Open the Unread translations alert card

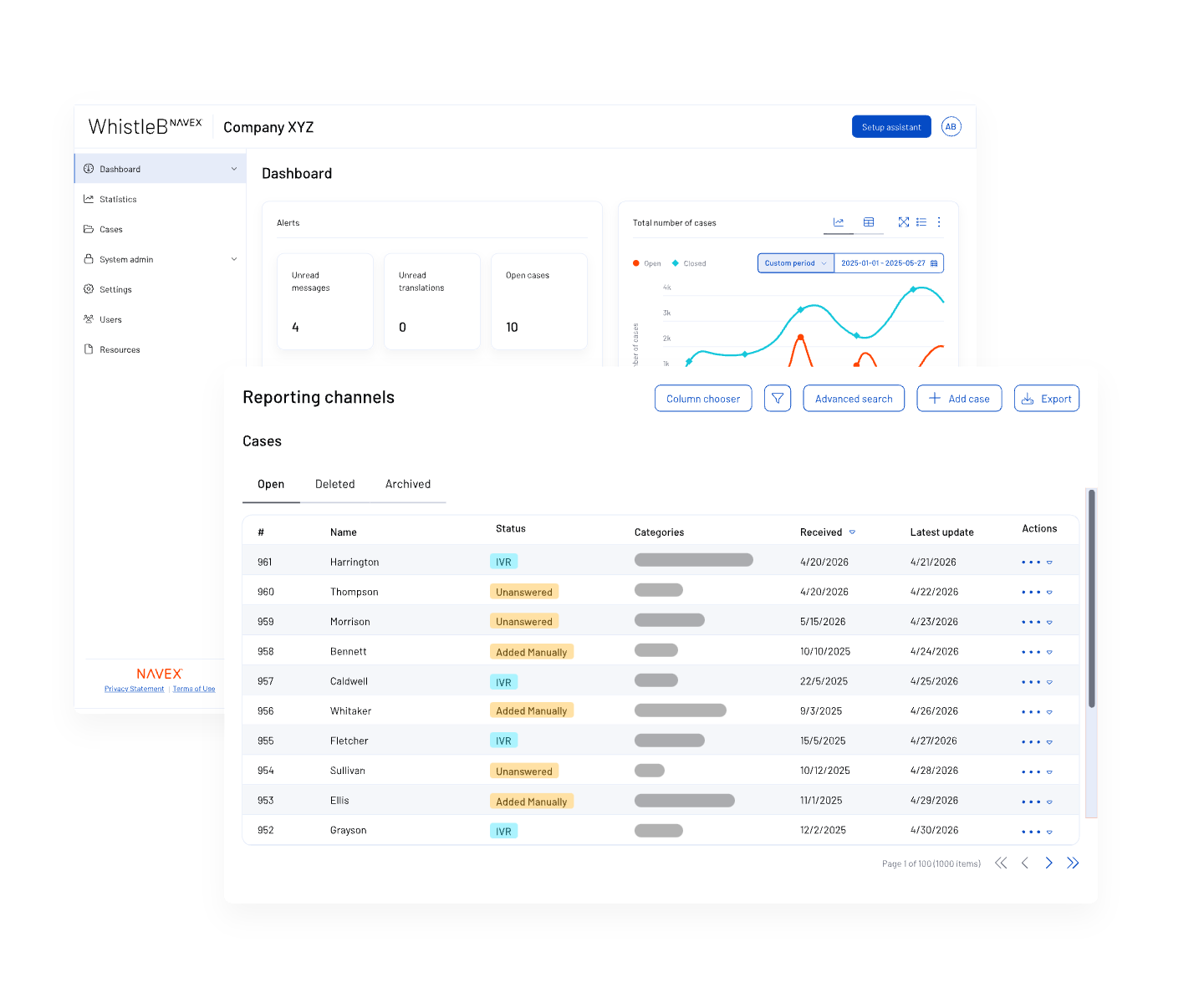[432, 302]
